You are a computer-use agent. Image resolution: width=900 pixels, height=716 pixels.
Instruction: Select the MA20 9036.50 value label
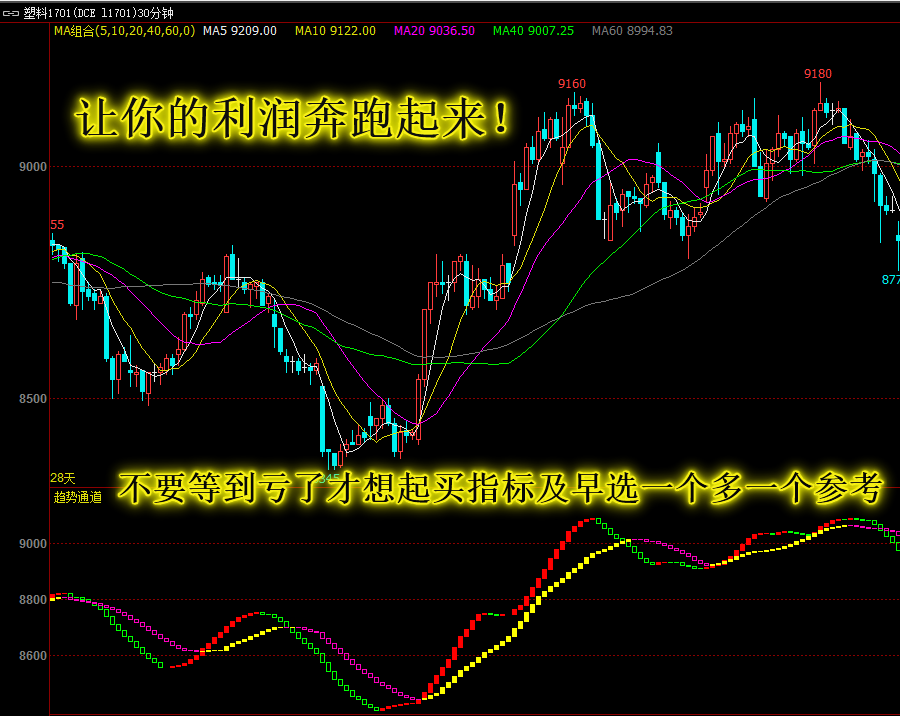pyautogui.click(x=434, y=31)
